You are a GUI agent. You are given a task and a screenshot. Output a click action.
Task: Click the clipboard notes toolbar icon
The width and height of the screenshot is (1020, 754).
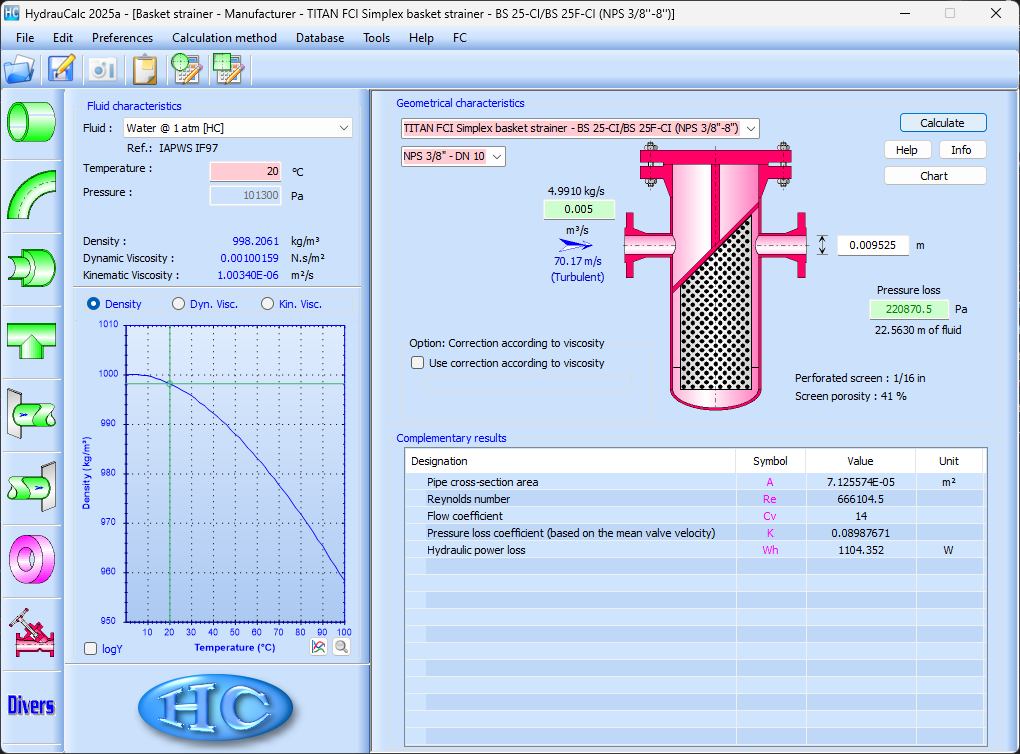coord(145,69)
